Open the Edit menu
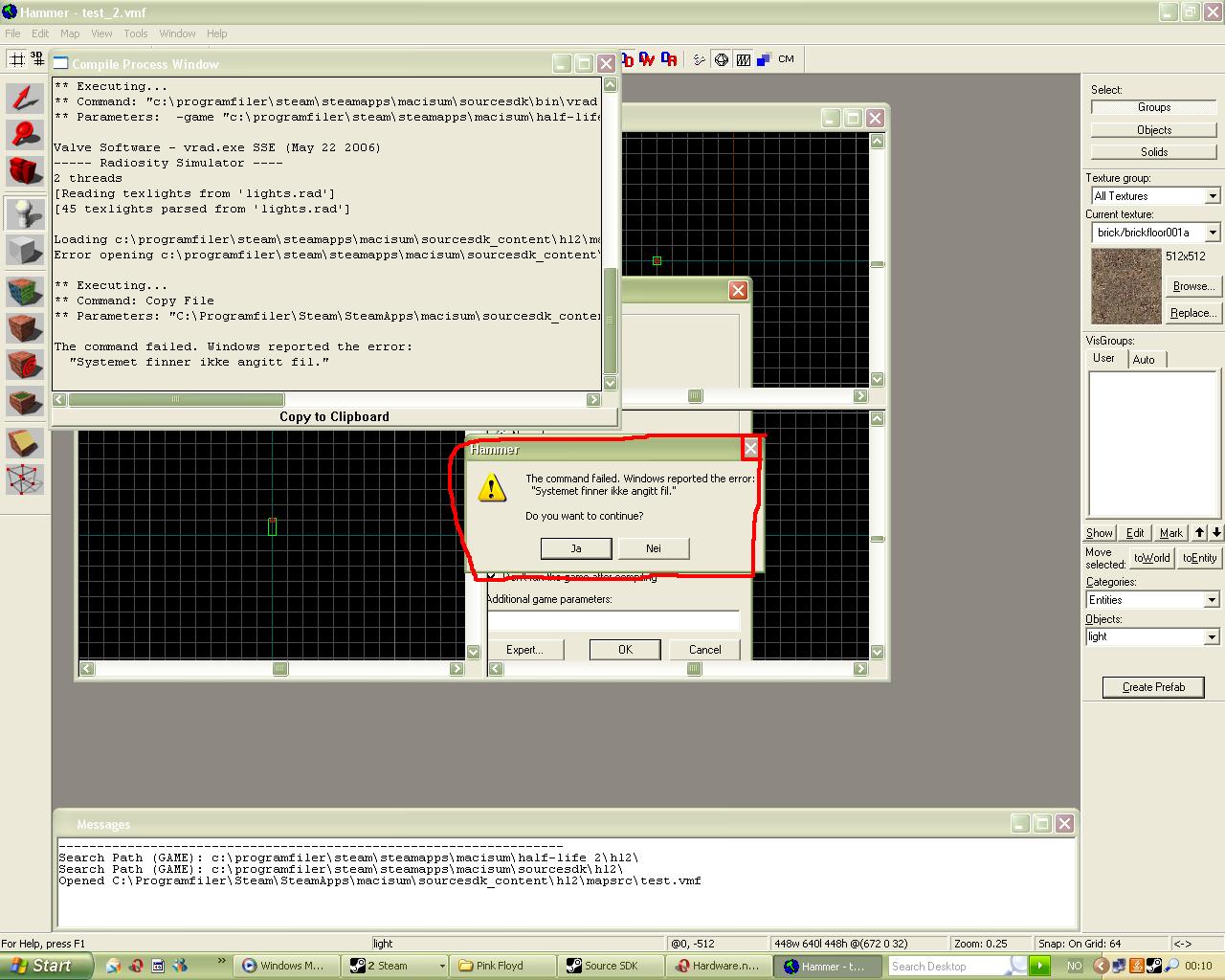The height and width of the screenshot is (980, 1225). [40, 33]
